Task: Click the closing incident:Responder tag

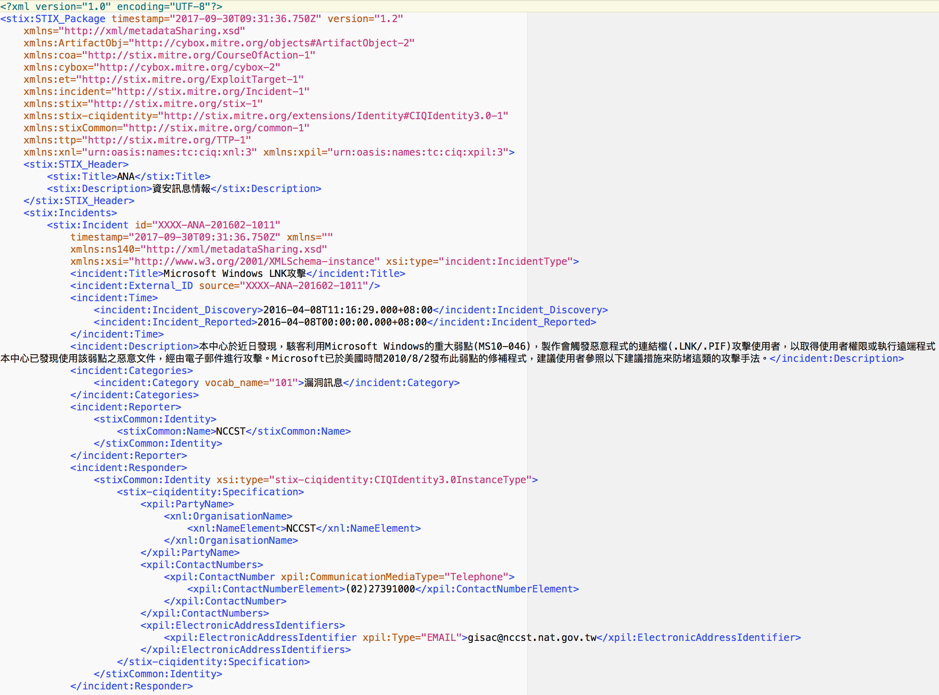Action: coord(132,686)
